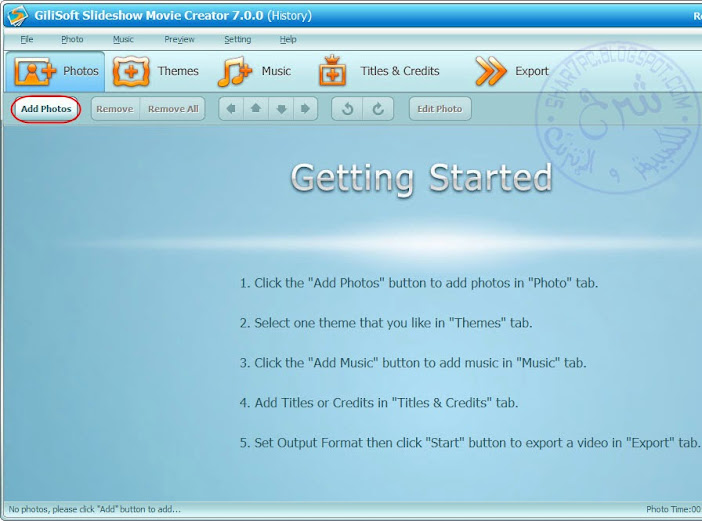Switch to the Export tab
Viewport: 702px width, 521px height.
click(512, 71)
